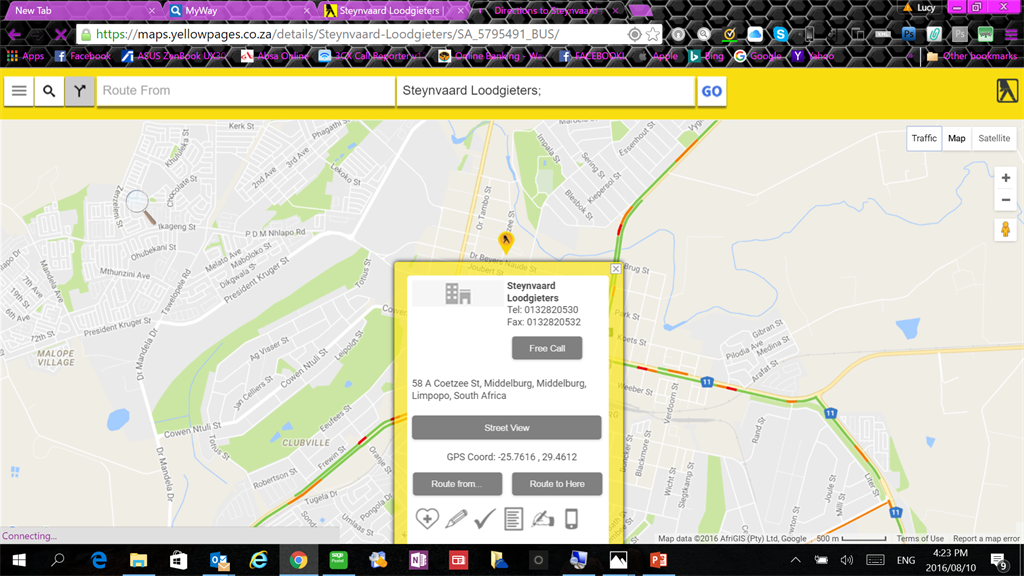The image size is (1024, 576).
Task: Click Report a map error link
Action: pyautogui.click(x=986, y=539)
